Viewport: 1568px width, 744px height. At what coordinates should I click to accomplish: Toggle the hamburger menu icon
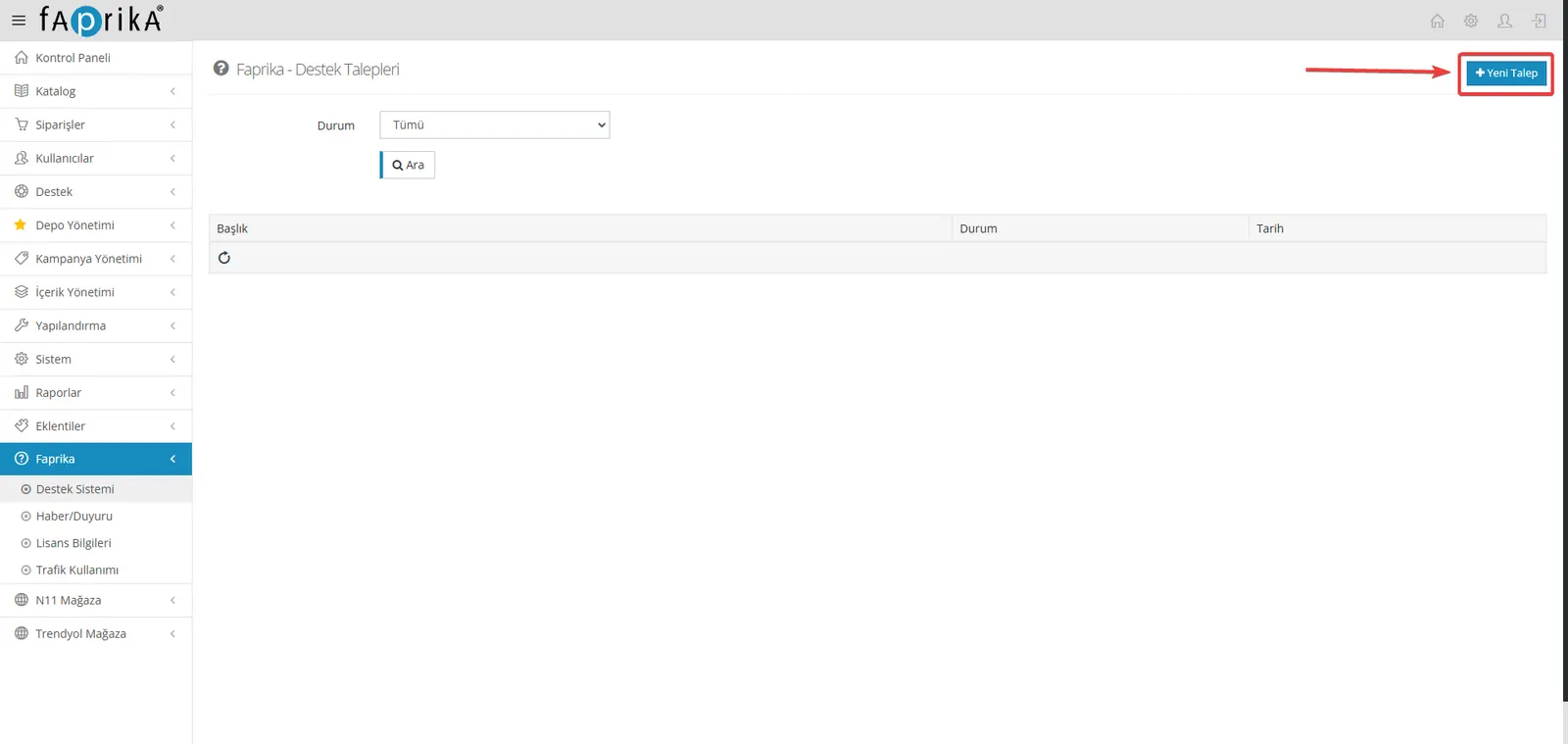[19, 21]
